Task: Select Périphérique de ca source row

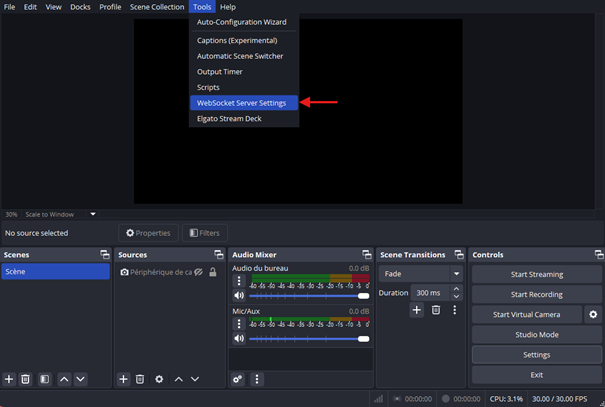Action: [169, 272]
